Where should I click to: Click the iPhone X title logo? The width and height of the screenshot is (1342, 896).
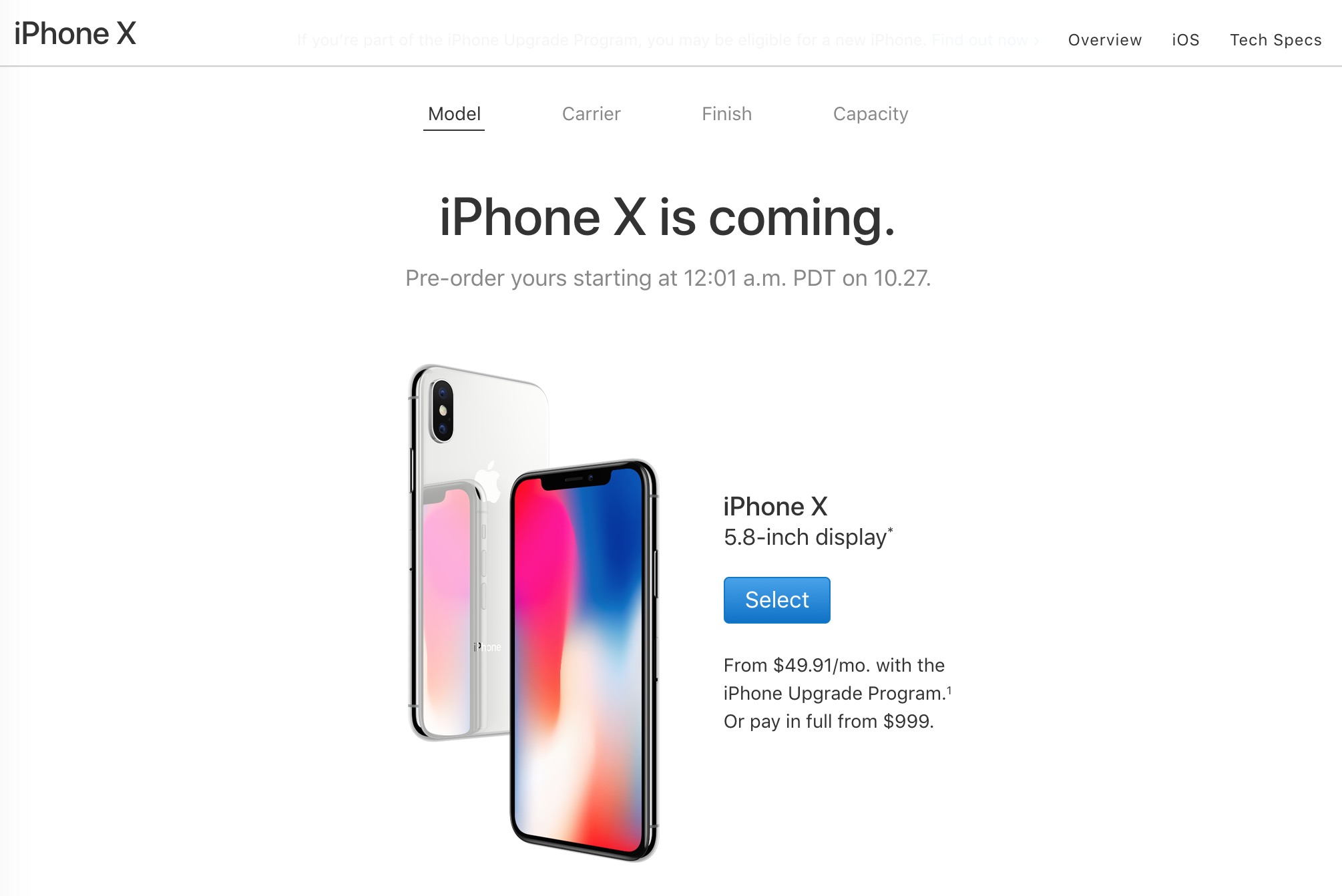tap(75, 33)
